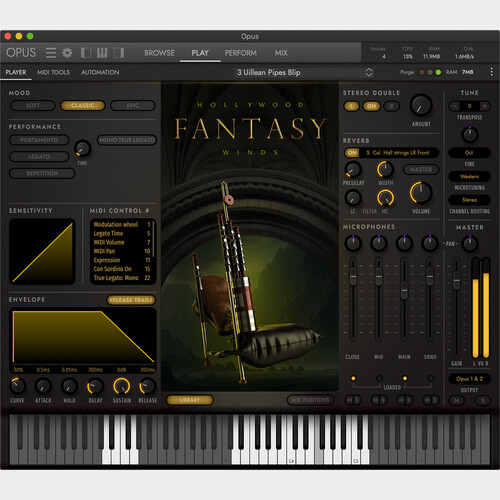The image size is (500, 500).
Task: Click the Fine tune knob
Action: point(470,135)
